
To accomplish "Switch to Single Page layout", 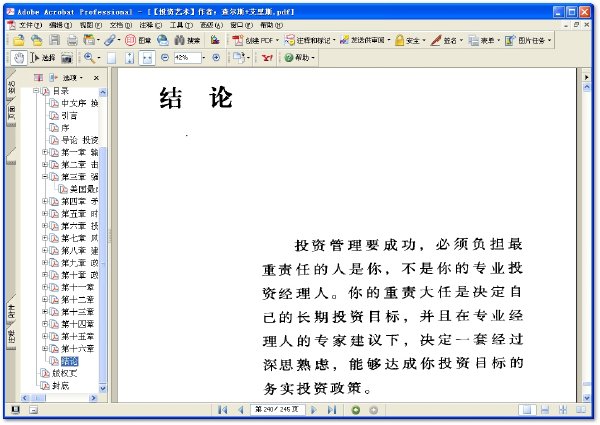I will click(527, 410).
